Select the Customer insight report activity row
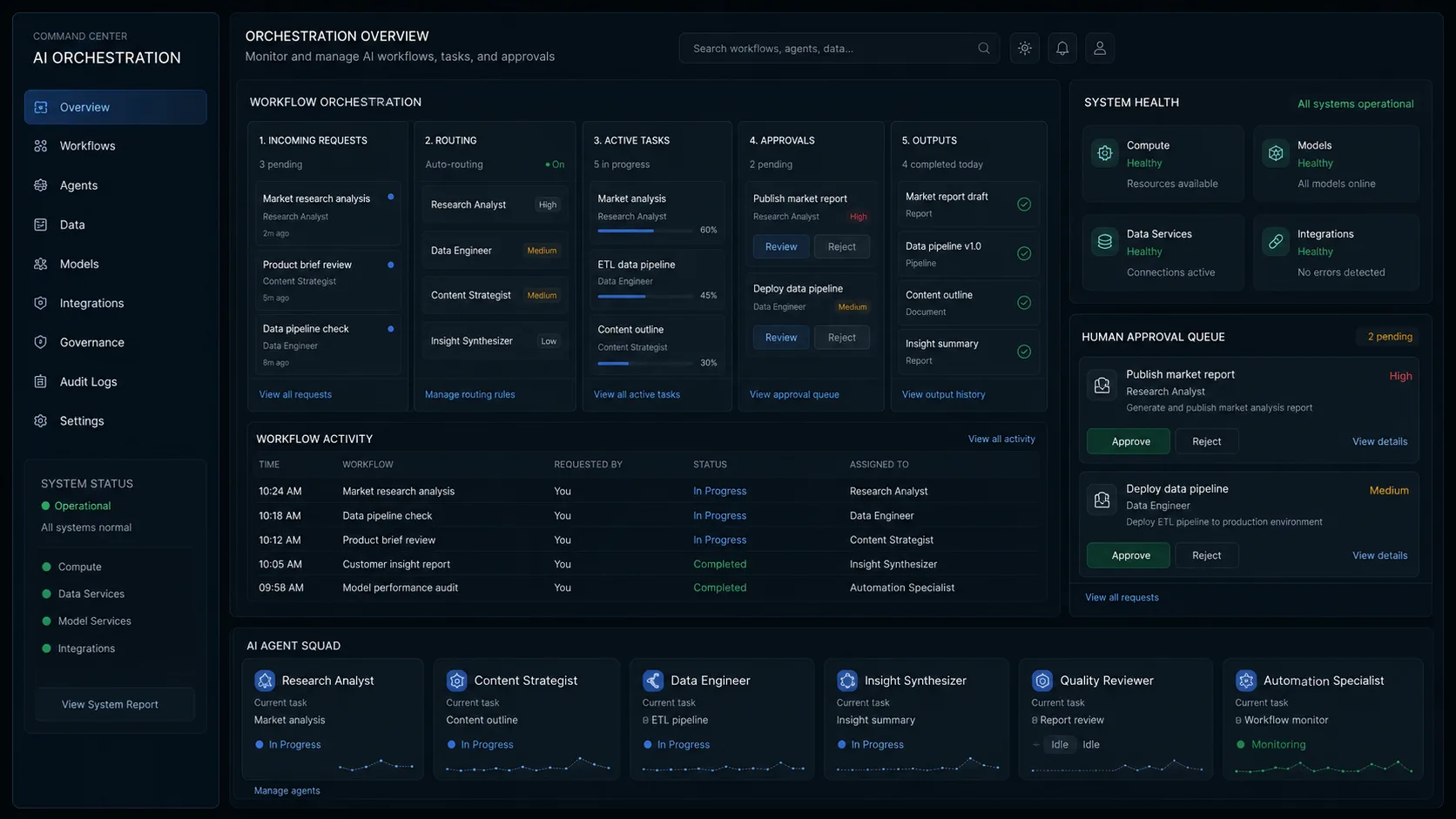 coord(646,564)
